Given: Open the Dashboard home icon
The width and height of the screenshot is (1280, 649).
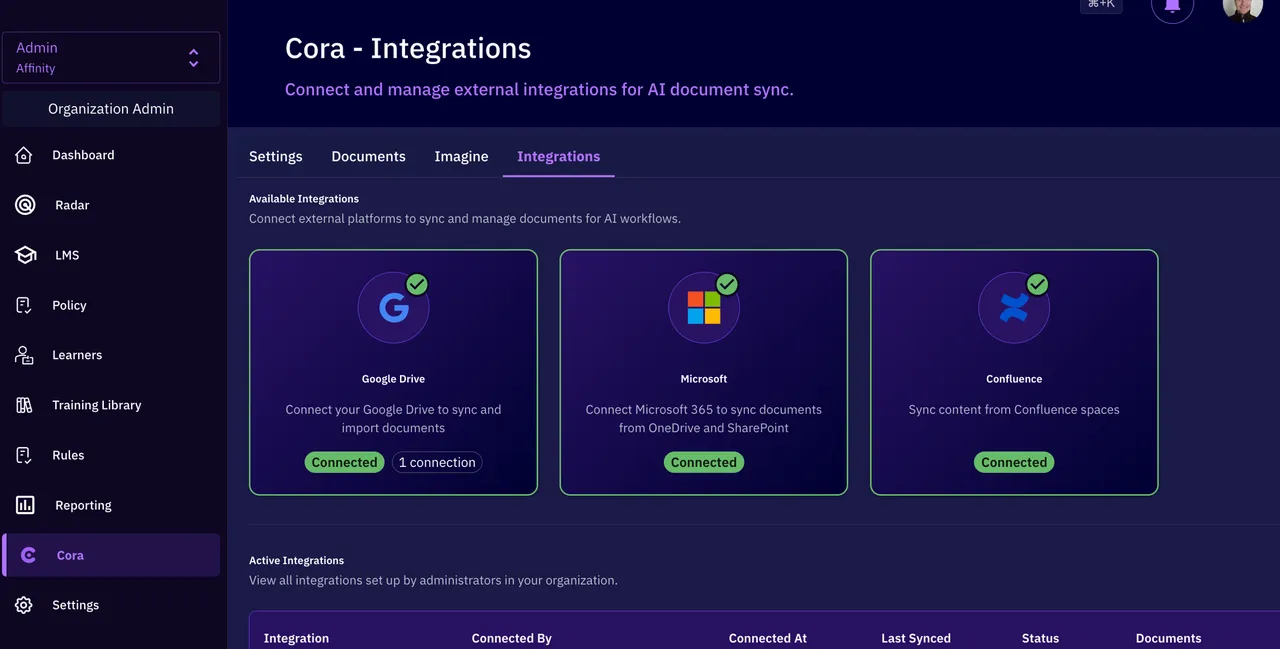Looking at the screenshot, I should [24, 155].
